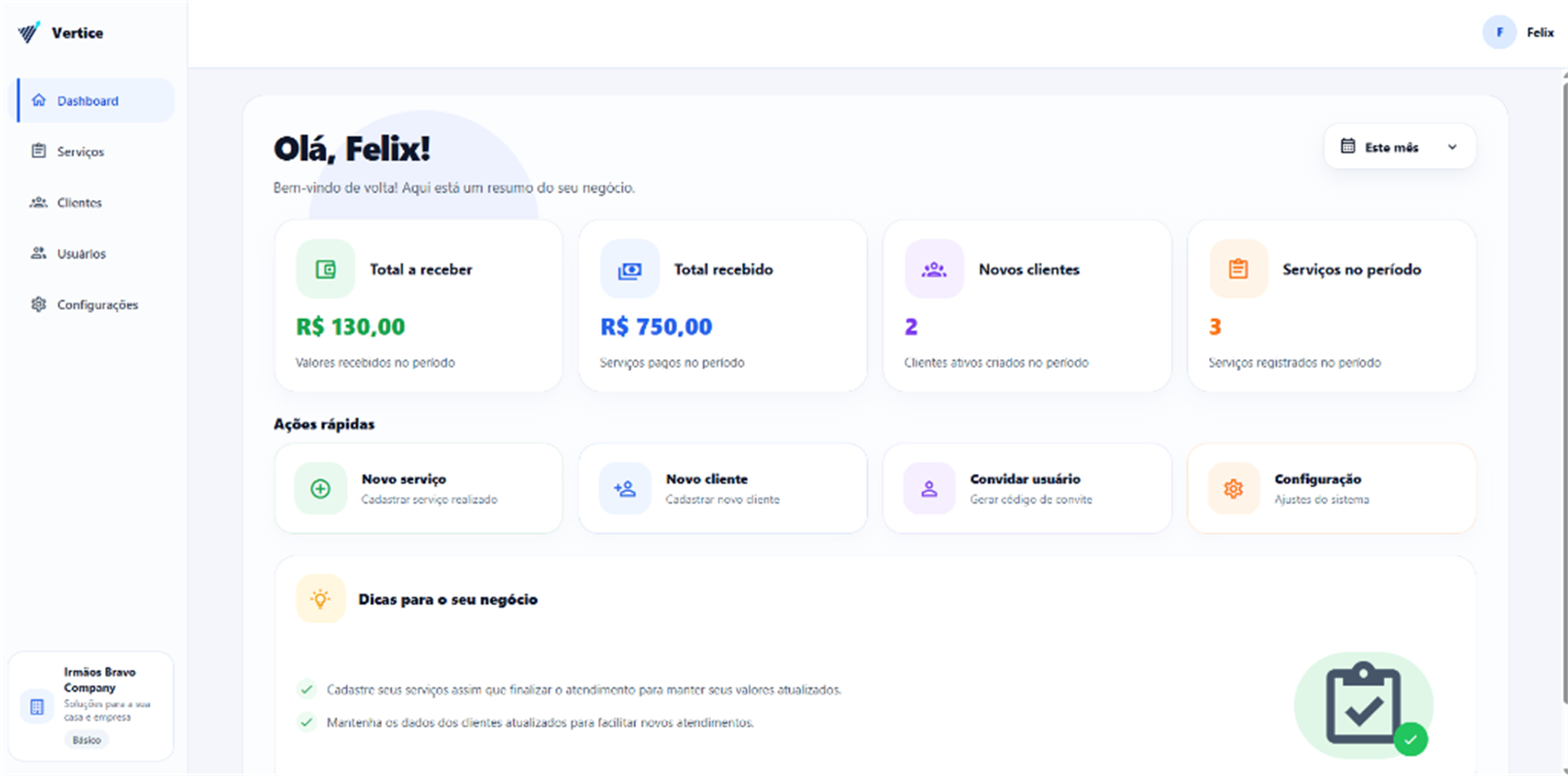
Task: Click the Novo serviço quick action
Action: [x=418, y=488]
